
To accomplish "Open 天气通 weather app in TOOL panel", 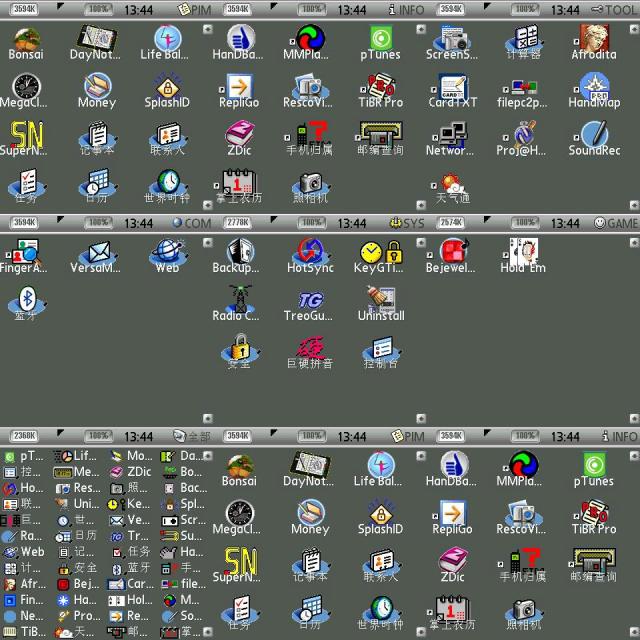I will pyautogui.click(x=452, y=189).
